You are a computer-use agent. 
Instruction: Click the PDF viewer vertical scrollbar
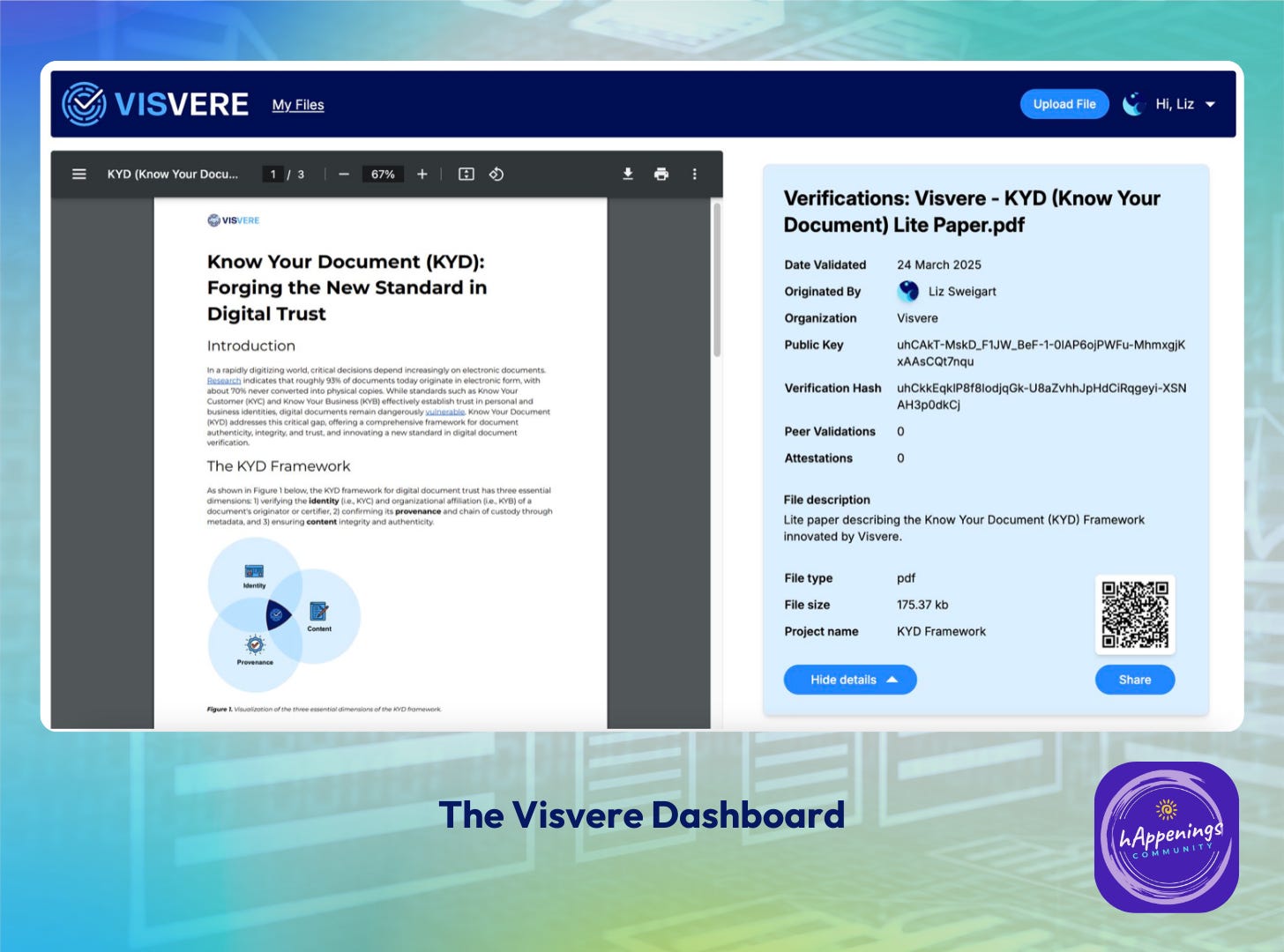click(x=717, y=279)
